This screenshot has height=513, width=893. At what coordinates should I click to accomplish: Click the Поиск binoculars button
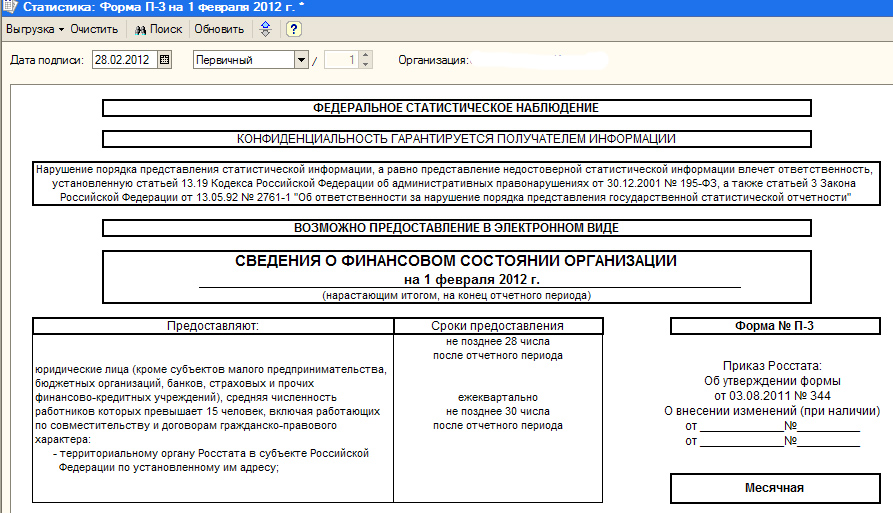(158, 29)
